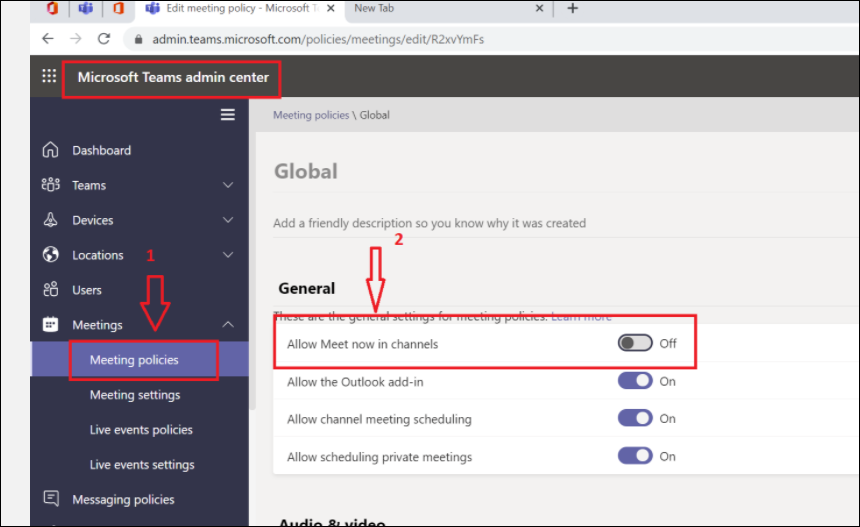Toggle Allow Meet now in channels
This screenshot has width=860, height=527.
click(635, 343)
